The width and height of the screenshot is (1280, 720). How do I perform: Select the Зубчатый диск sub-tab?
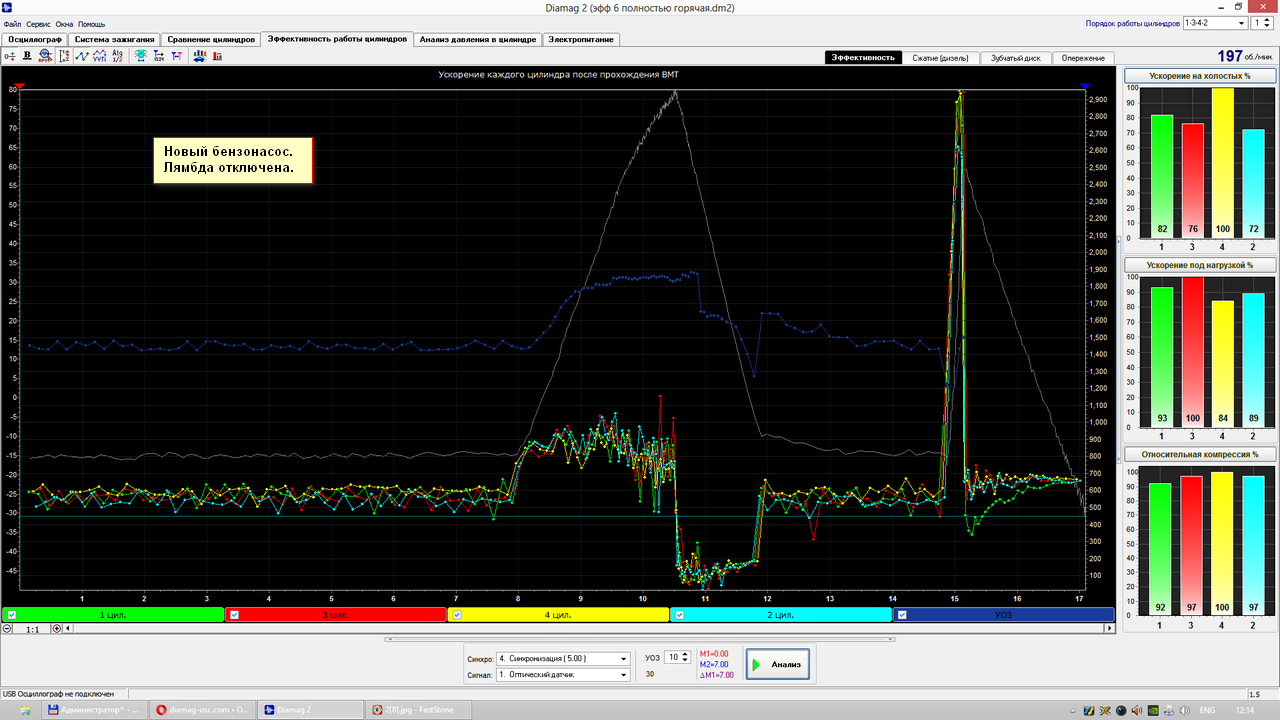(1016, 58)
